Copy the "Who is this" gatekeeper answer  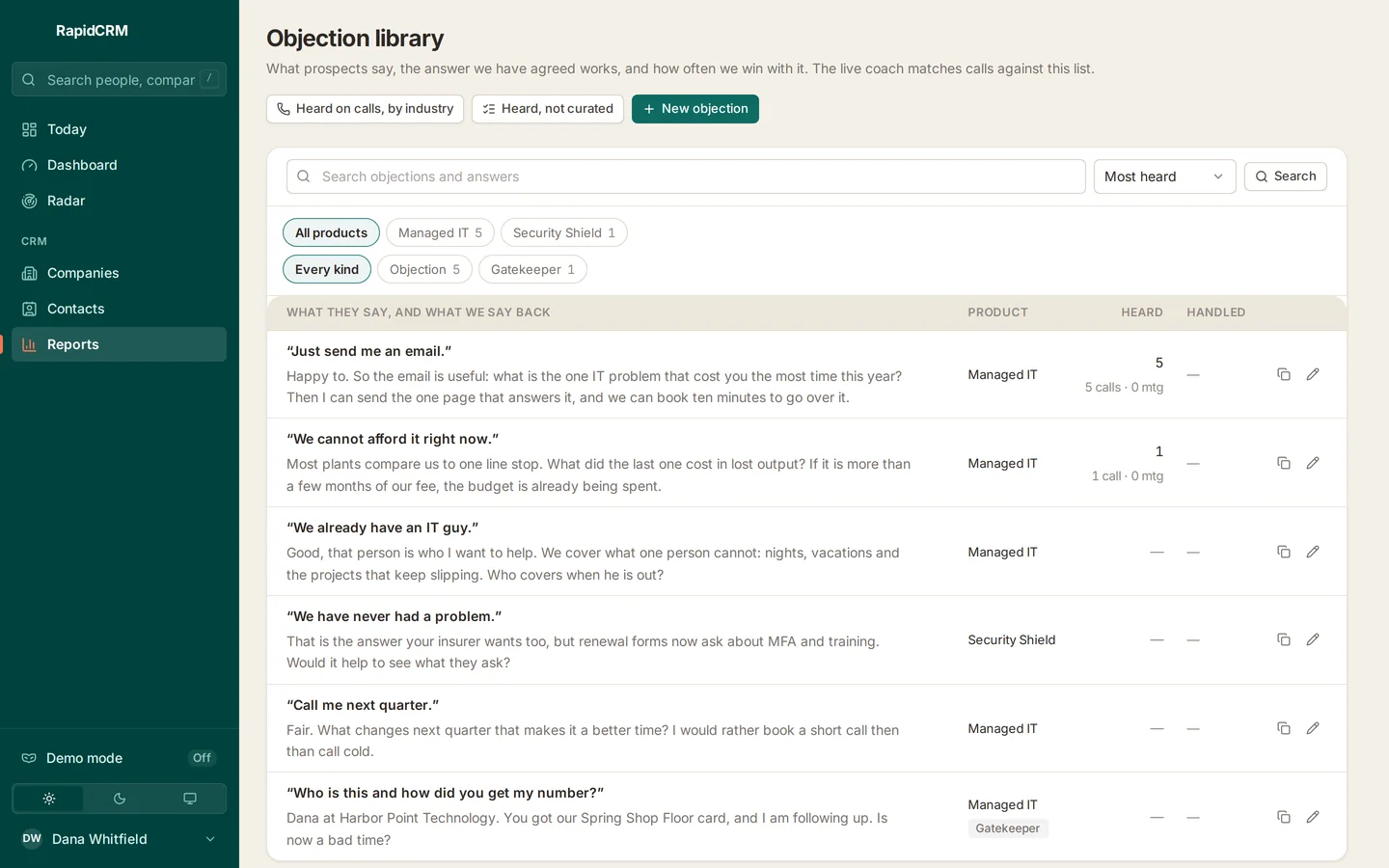(1284, 817)
